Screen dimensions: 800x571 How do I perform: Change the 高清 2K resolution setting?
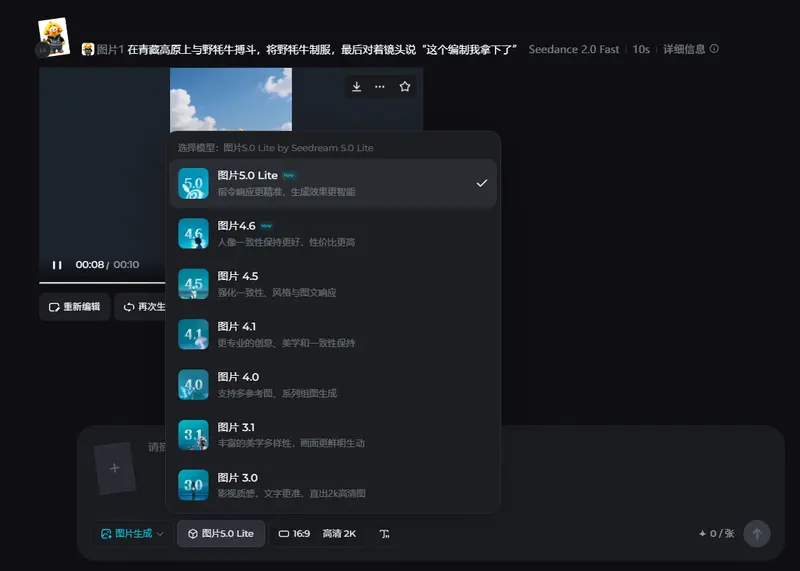pos(339,534)
